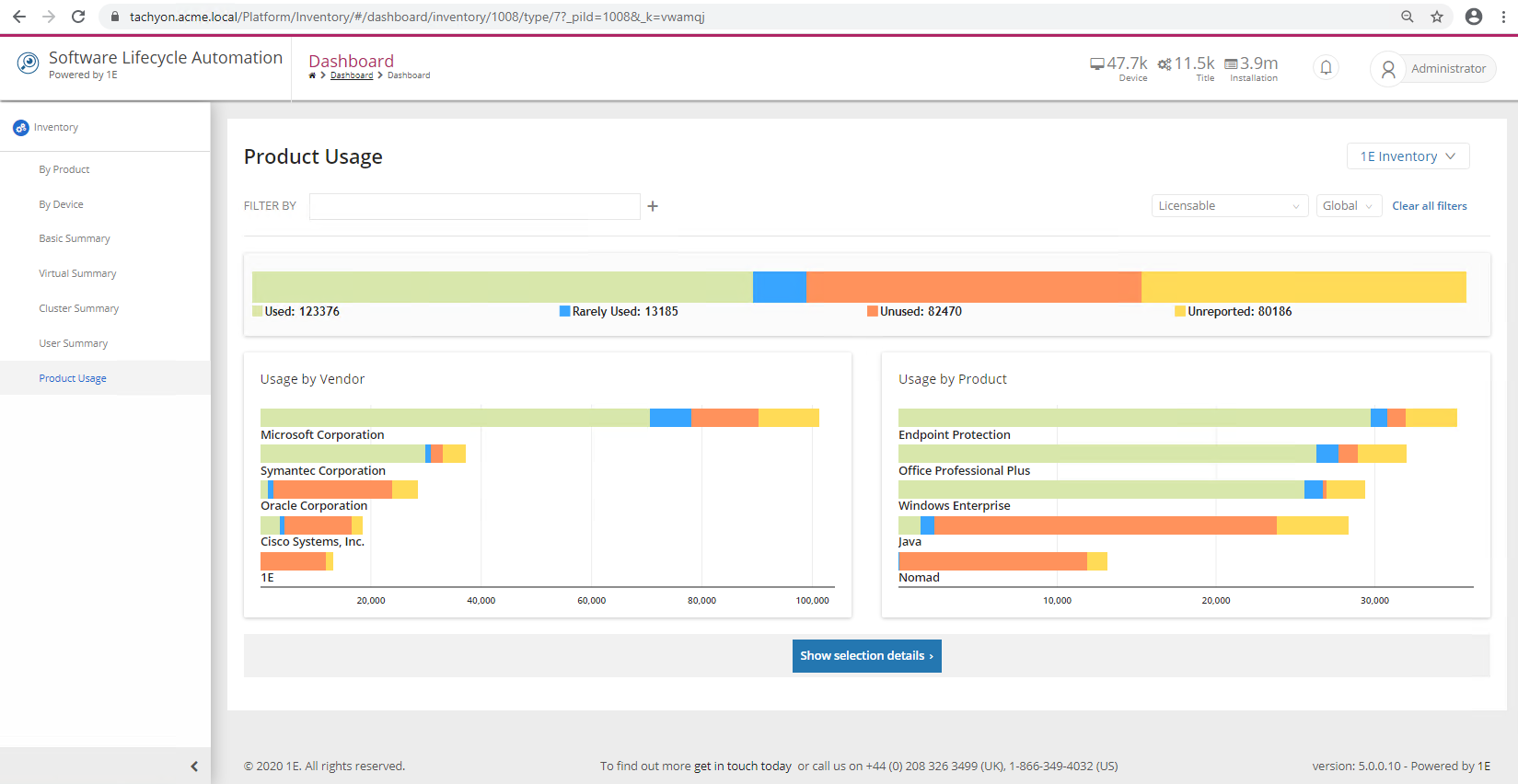Click the Product Usage page title
This screenshot has width=1518, height=784.
pyautogui.click(x=313, y=157)
